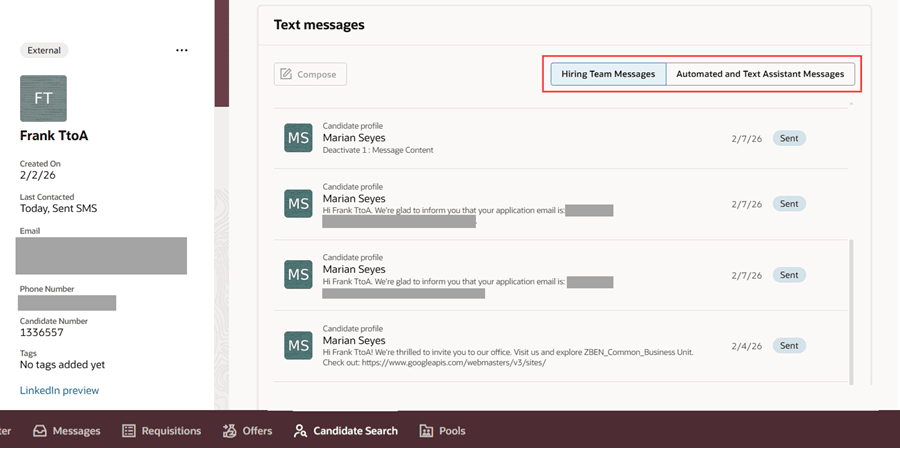
Task: Select the Candidate Search person icon
Action: (300, 431)
